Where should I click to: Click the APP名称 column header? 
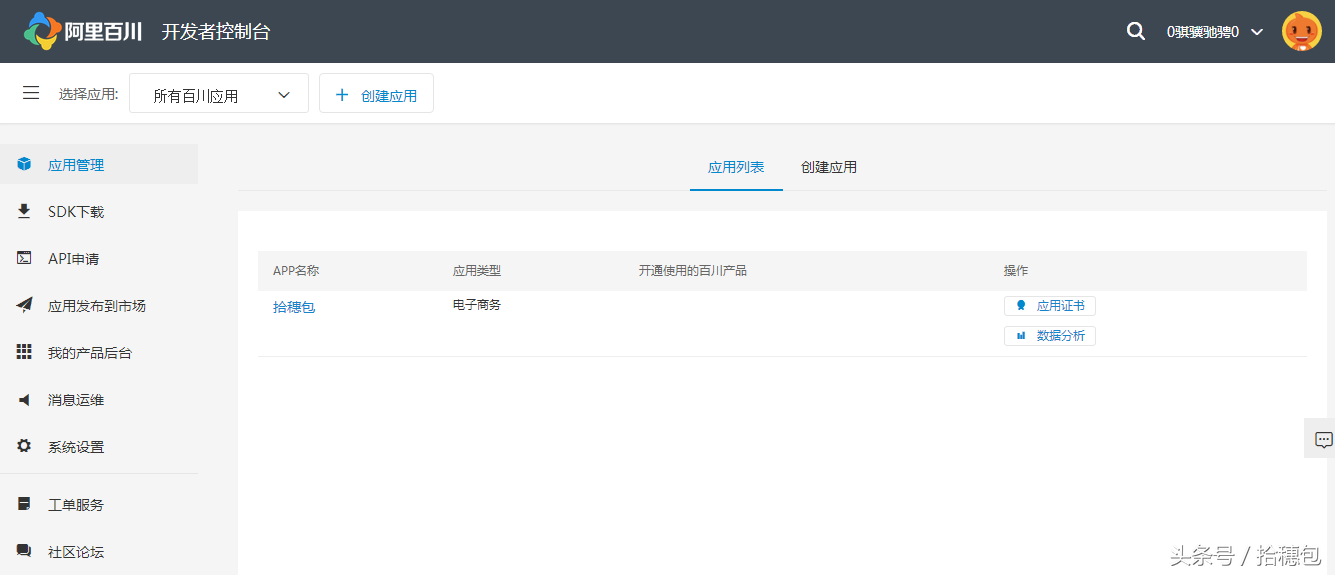(x=296, y=271)
